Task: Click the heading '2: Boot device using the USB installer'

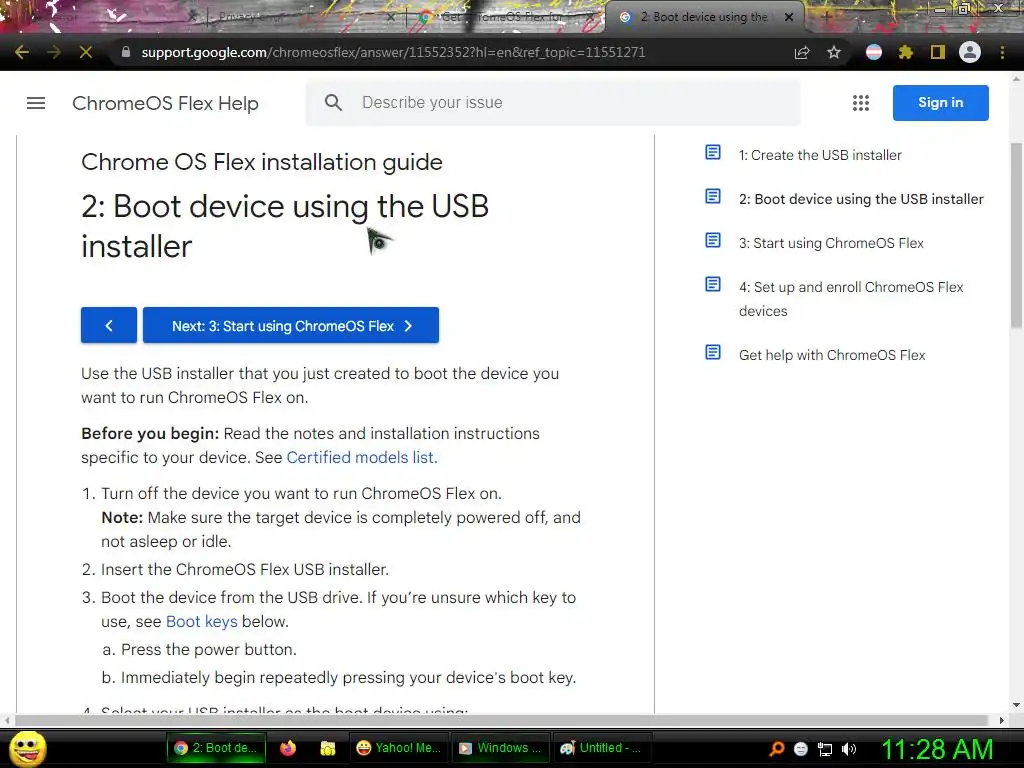Action: tap(285, 226)
